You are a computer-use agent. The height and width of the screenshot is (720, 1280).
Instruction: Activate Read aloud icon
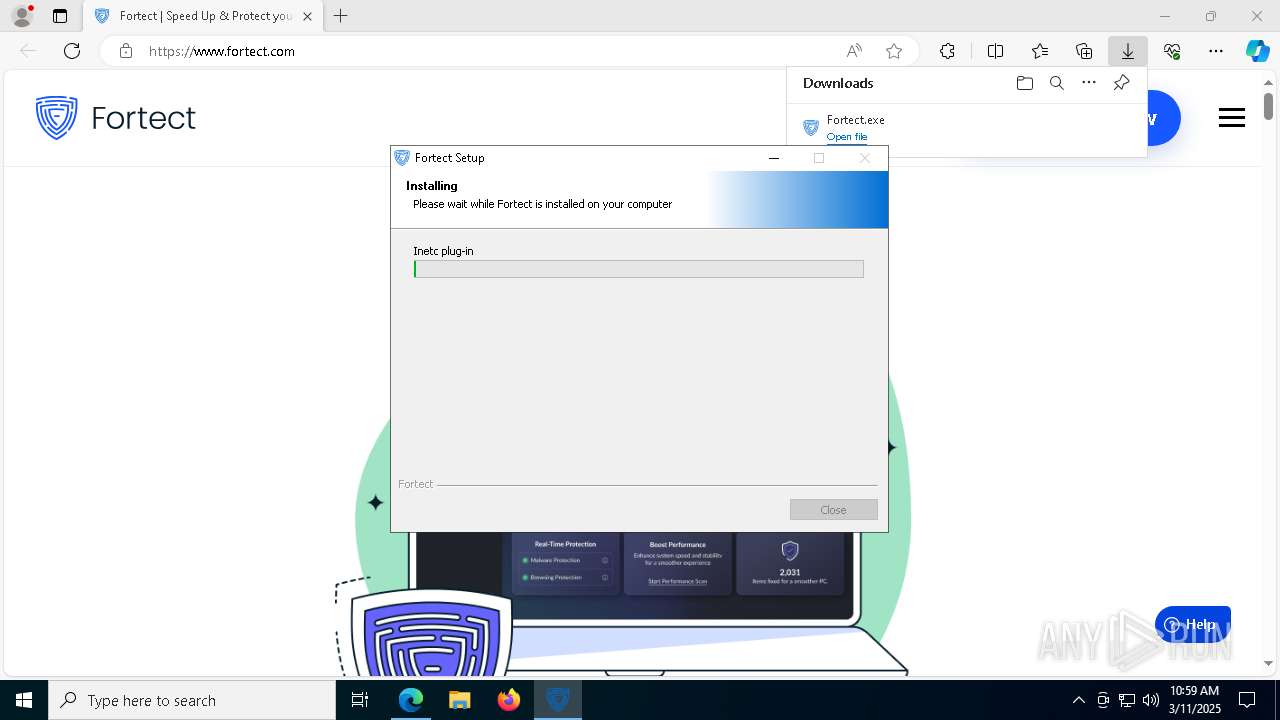click(854, 51)
